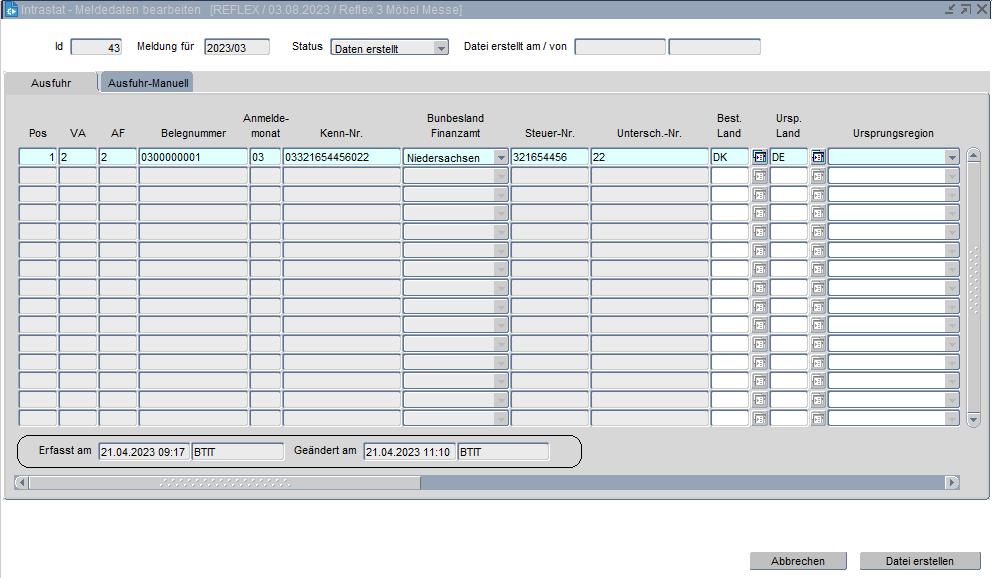Click the Belegnummer field with 0300000001

[193, 157]
